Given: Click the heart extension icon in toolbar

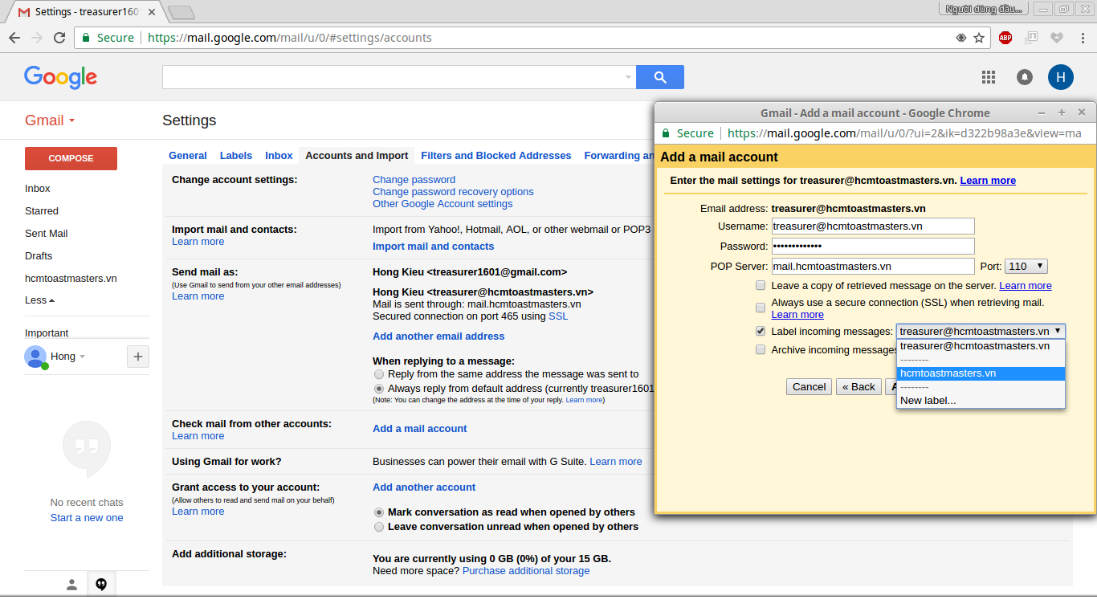Looking at the screenshot, I should (x=1056, y=38).
